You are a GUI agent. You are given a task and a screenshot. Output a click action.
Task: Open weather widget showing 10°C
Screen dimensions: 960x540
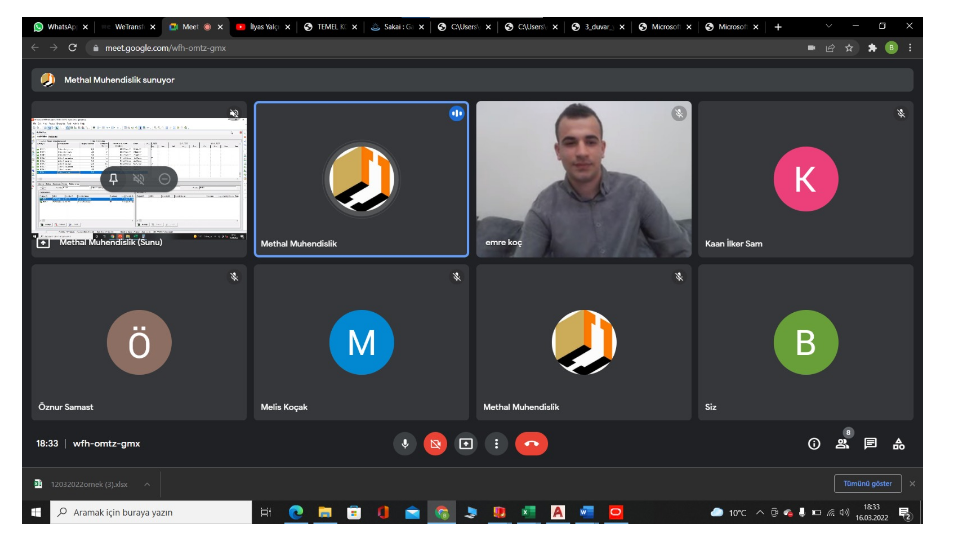click(x=729, y=512)
